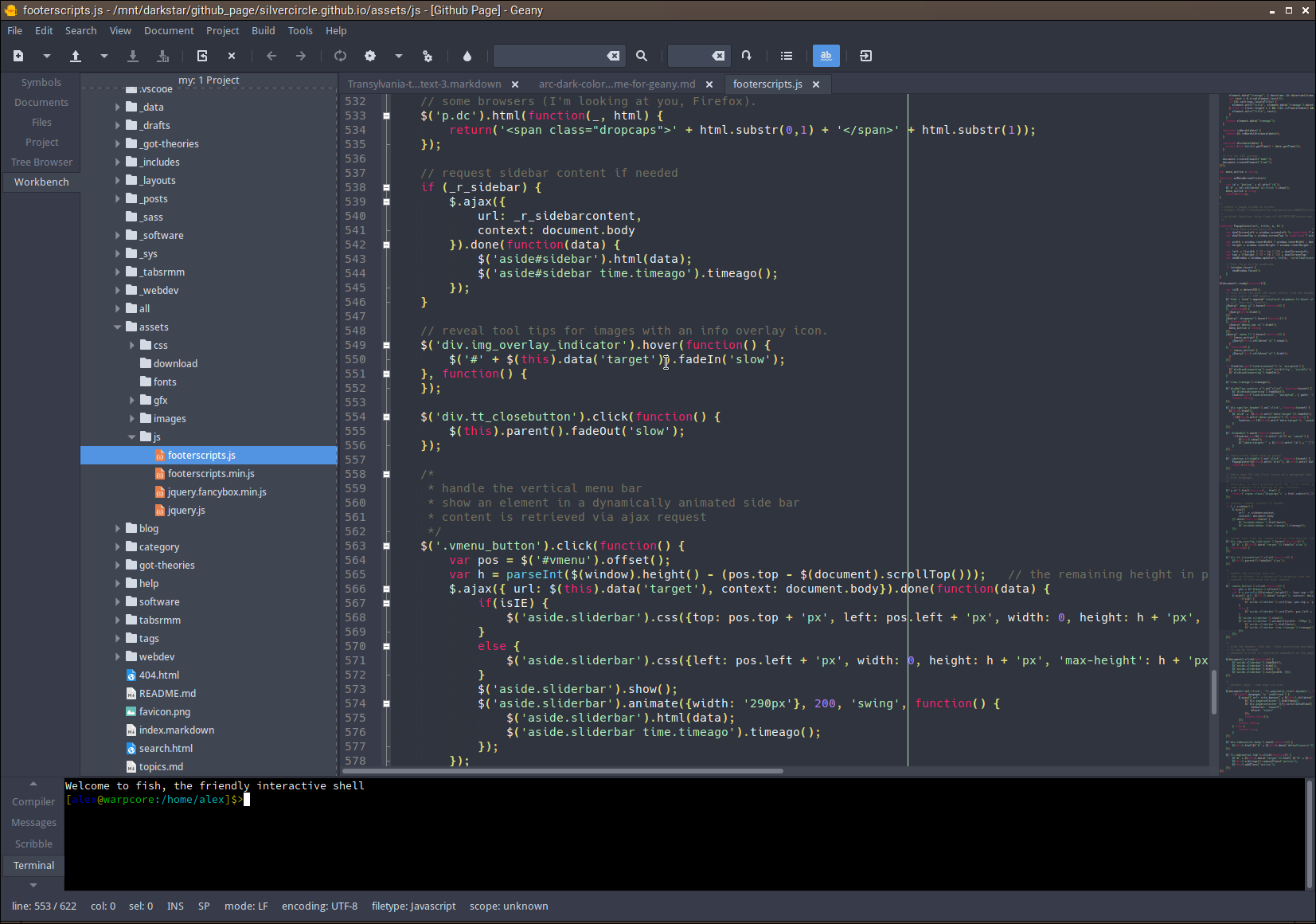Image resolution: width=1316 pixels, height=924 pixels.
Task: Switch to arc-dark-color theme markdown tab
Action: coord(617,84)
